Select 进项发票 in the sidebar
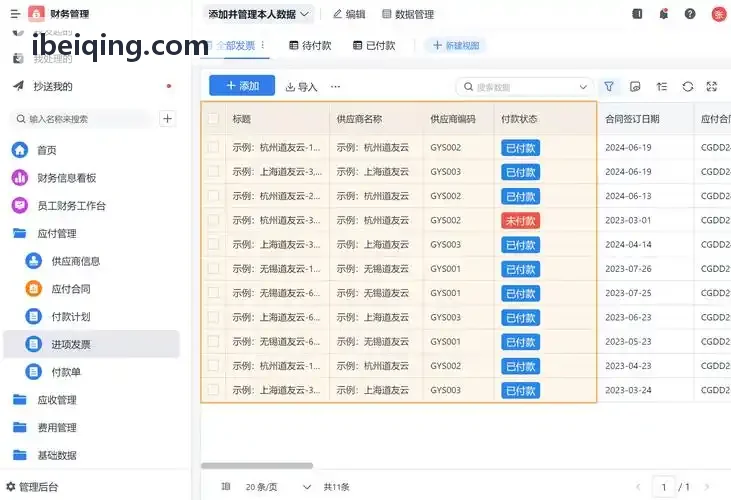The height and width of the screenshot is (500, 731). [x=91, y=344]
